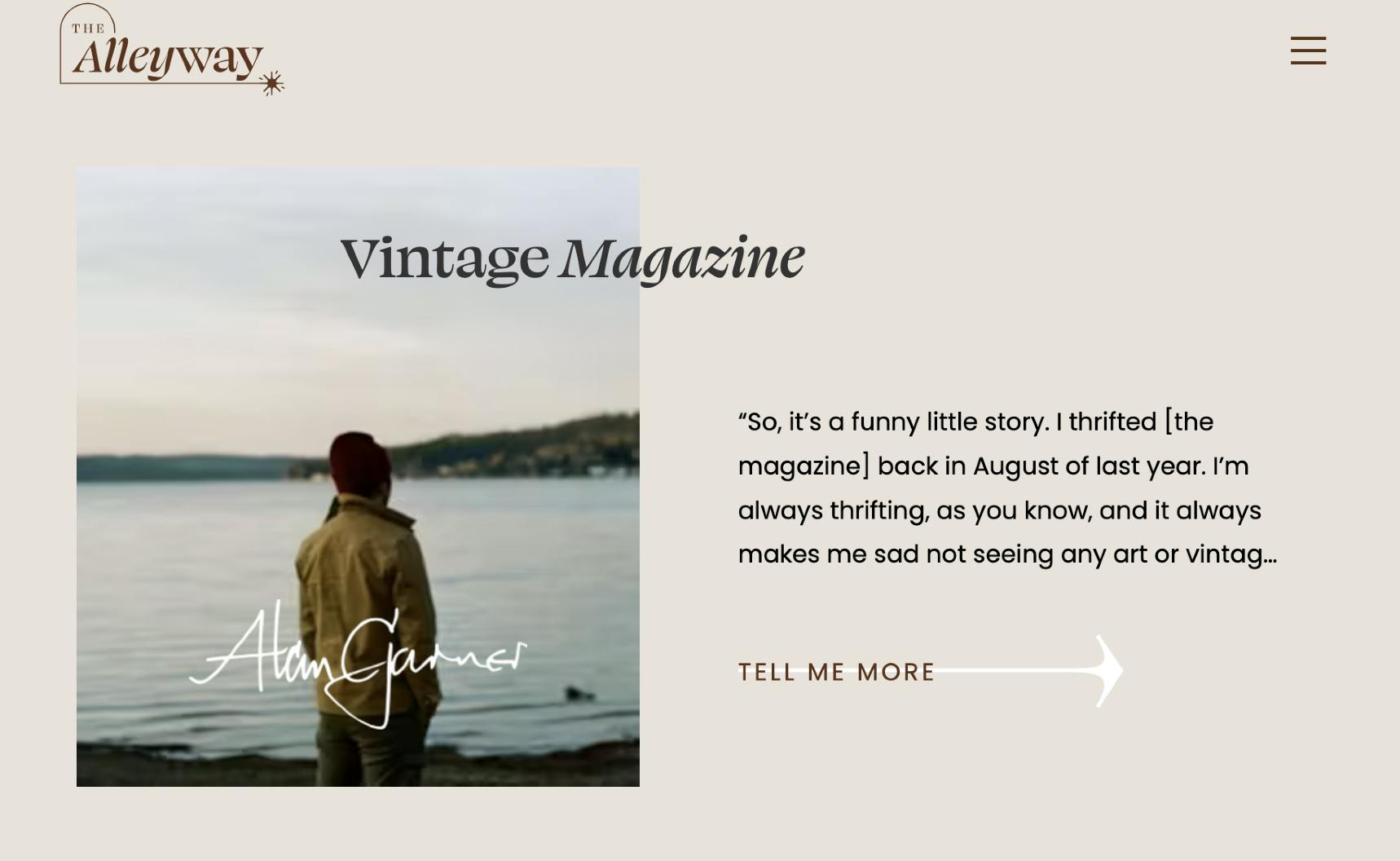Click the italic word Magazine in title

pos(682,258)
